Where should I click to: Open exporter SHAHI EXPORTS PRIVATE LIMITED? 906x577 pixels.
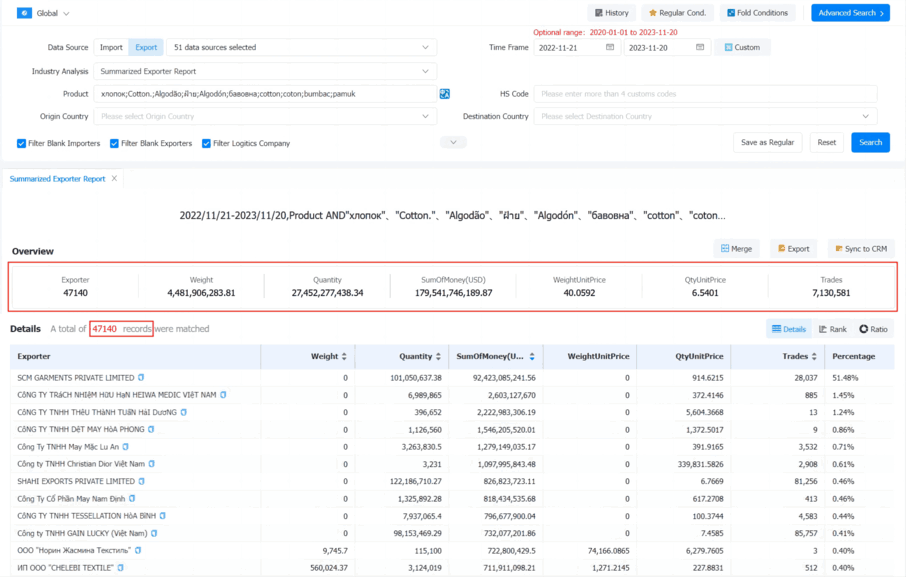click(x=76, y=481)
